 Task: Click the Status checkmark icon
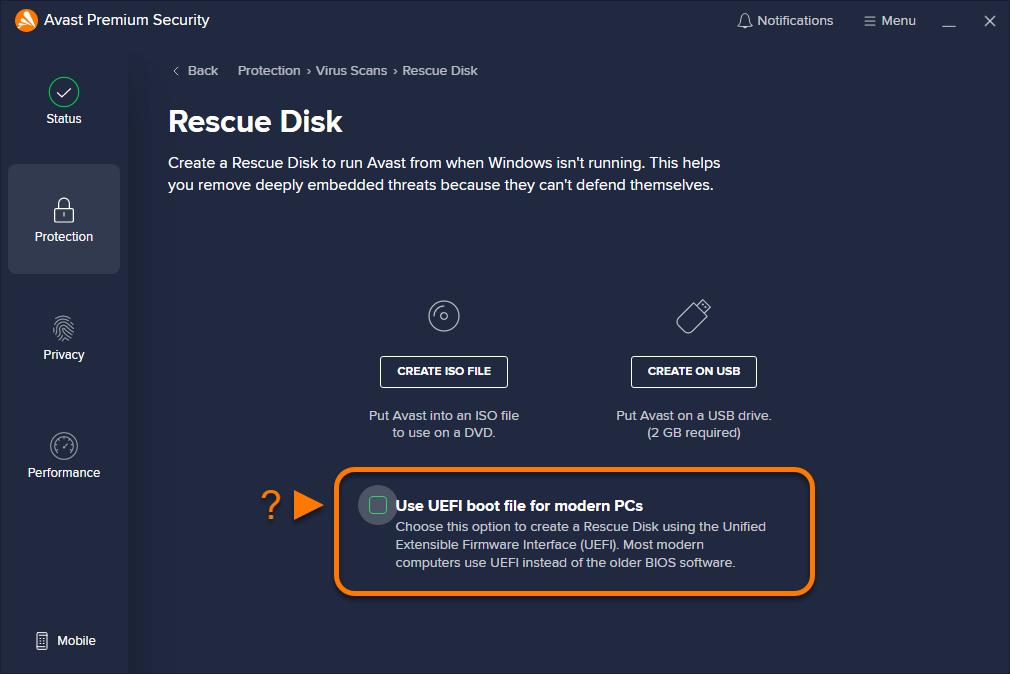point(64,93)
